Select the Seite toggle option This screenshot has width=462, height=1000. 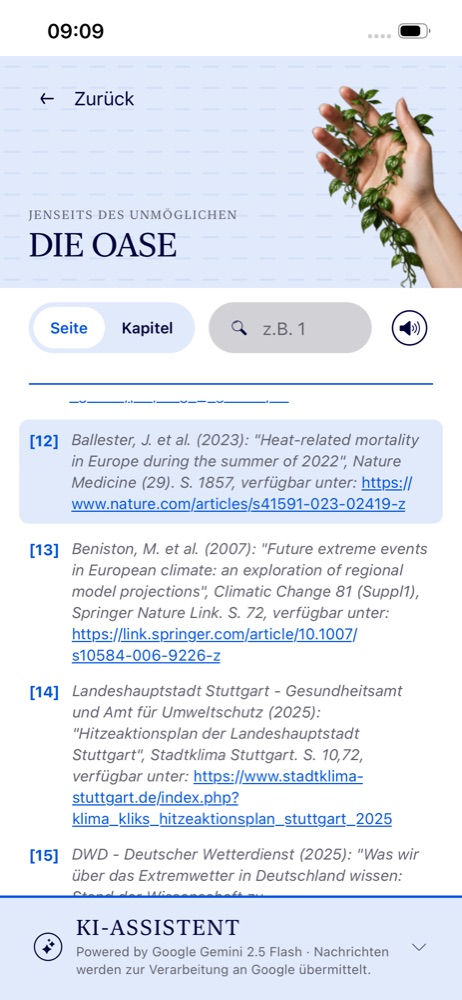[x=69, y=328]
